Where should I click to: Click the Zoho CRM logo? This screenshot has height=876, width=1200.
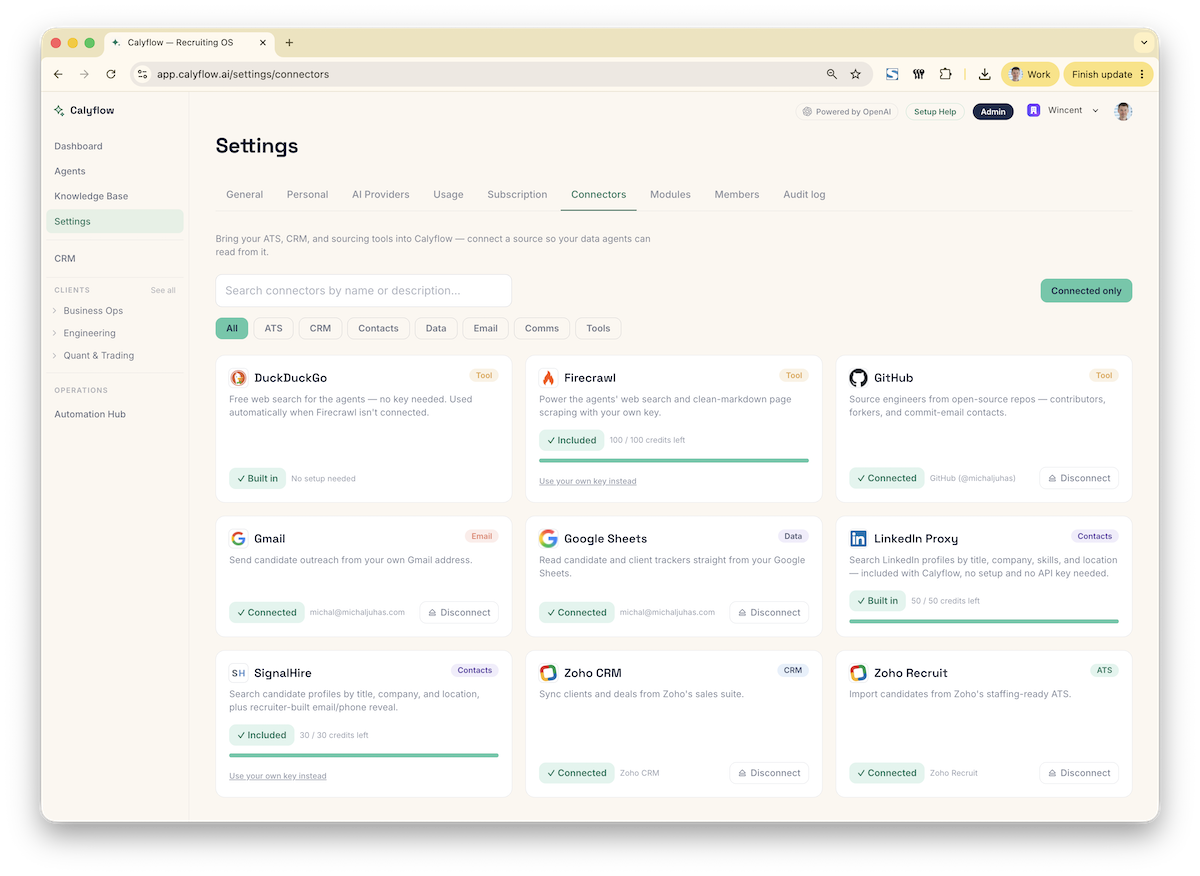(x=548, y=673)
